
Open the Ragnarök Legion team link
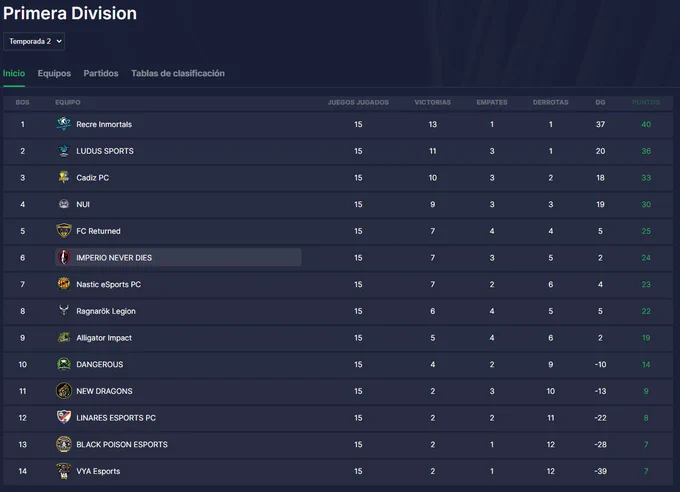106,311
